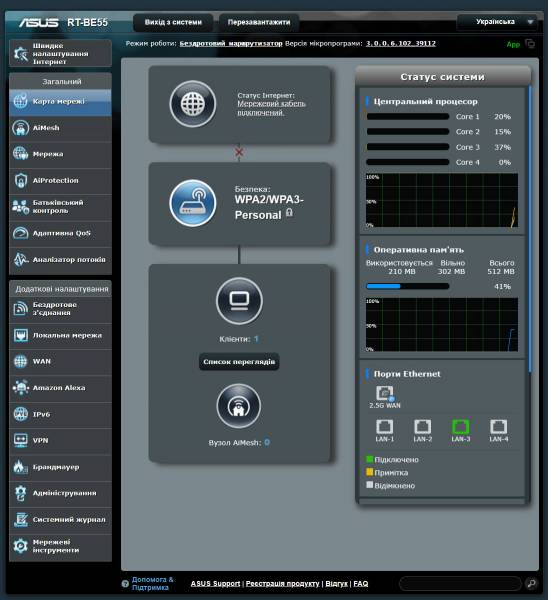Open Брандмауер menu item label
This screenshot has height=600, width=548.
tap(56, 467)
